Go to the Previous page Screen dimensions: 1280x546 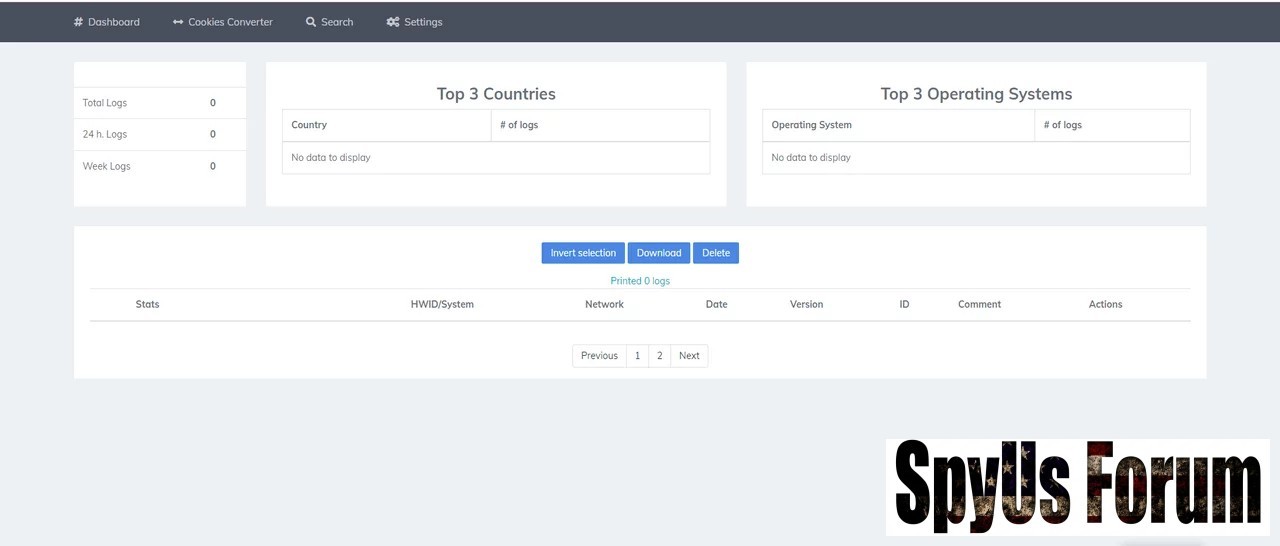[x=599, y=356]
